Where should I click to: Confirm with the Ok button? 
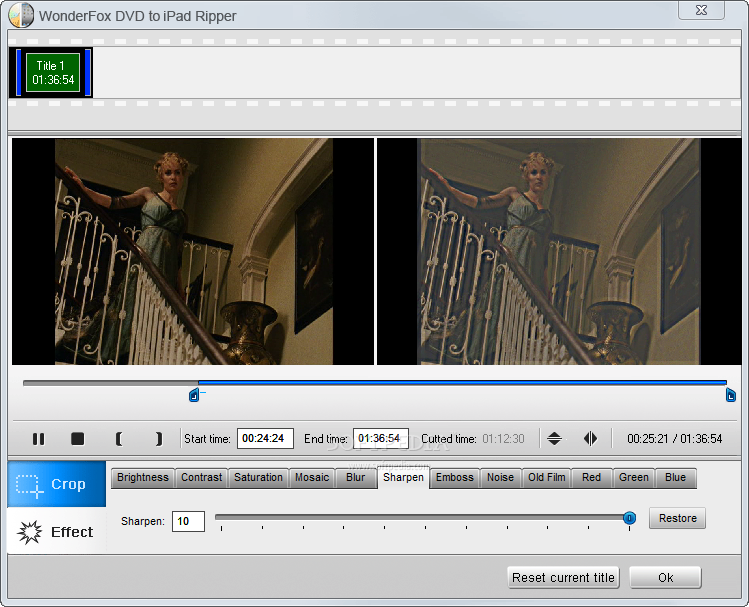665,577
